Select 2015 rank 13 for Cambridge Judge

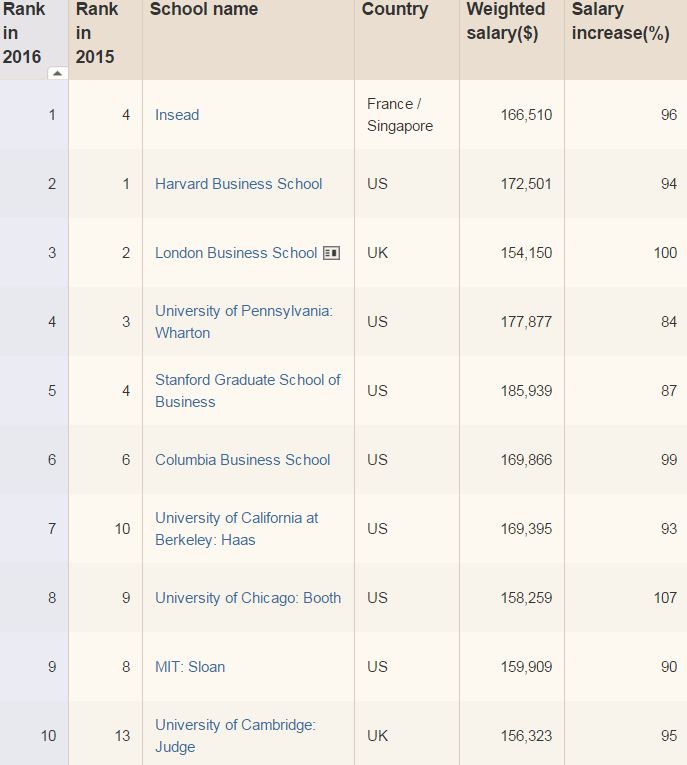click(x=122, y=736)
